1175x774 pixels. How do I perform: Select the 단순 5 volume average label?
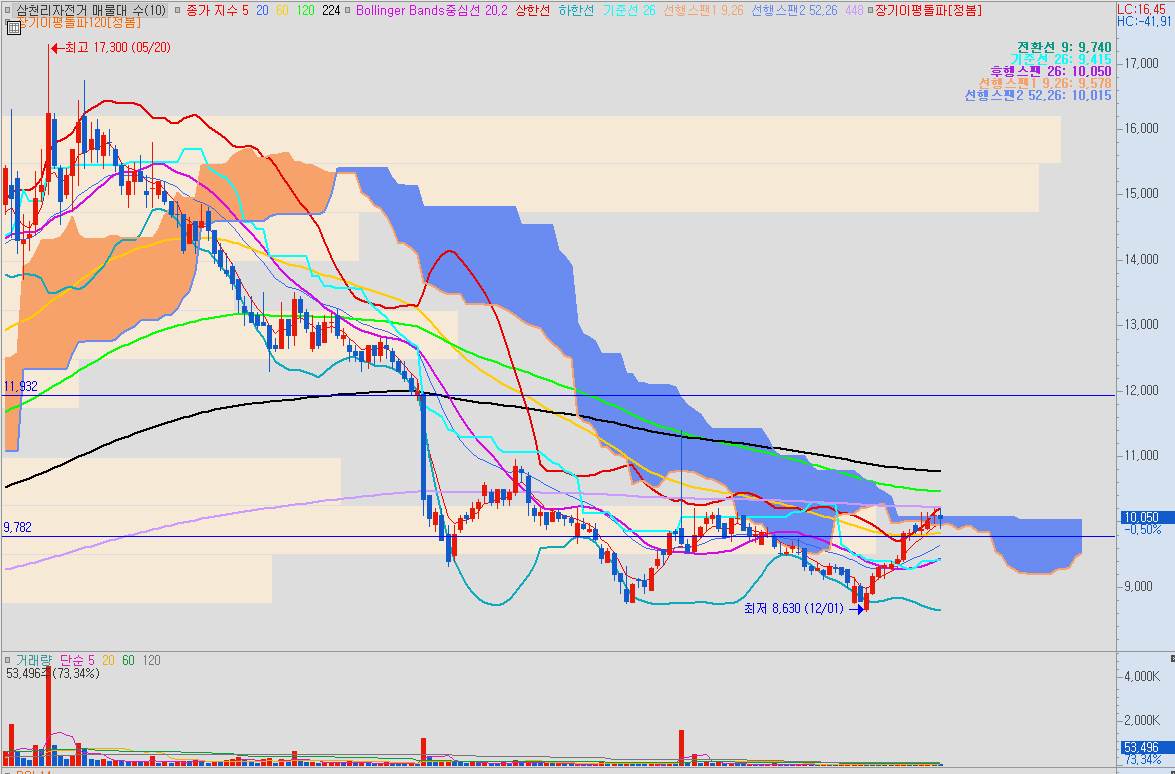[77, 660]
